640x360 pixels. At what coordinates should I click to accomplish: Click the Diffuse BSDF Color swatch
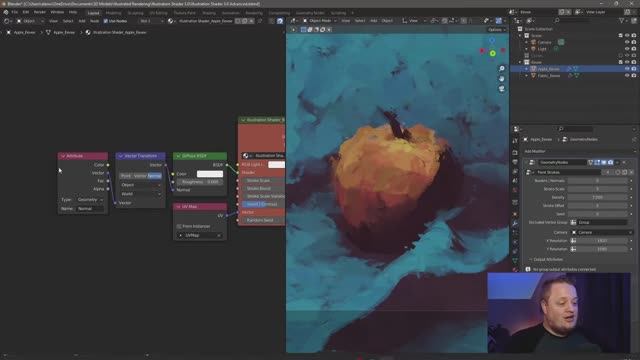coord(210,174)
